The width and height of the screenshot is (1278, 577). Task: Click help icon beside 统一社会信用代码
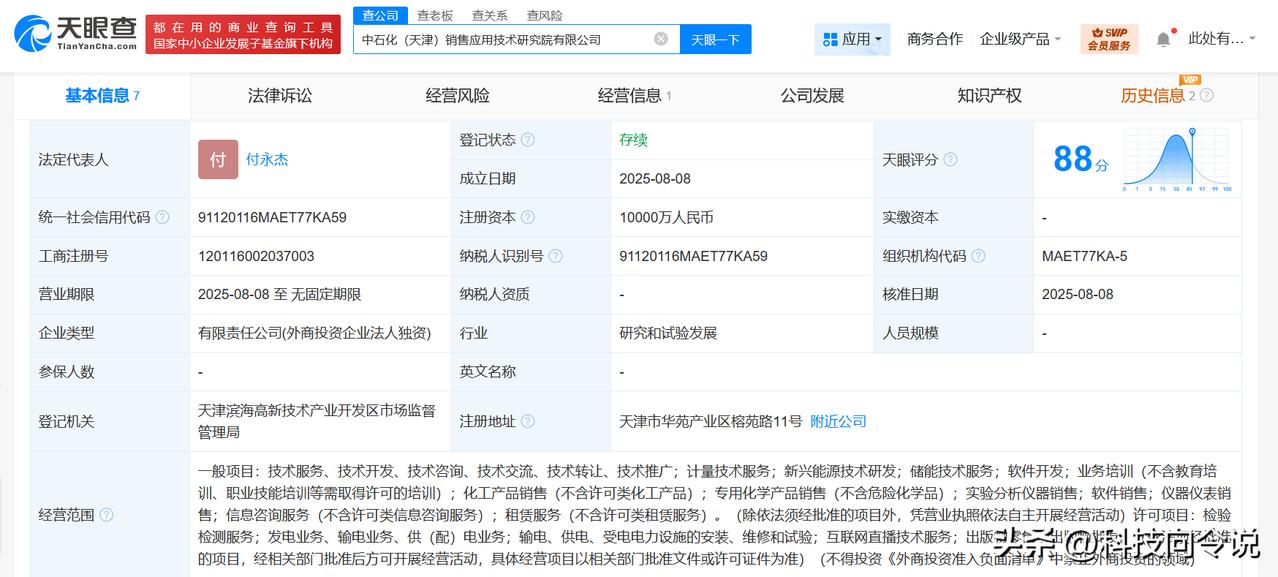(x=162, y=217)
